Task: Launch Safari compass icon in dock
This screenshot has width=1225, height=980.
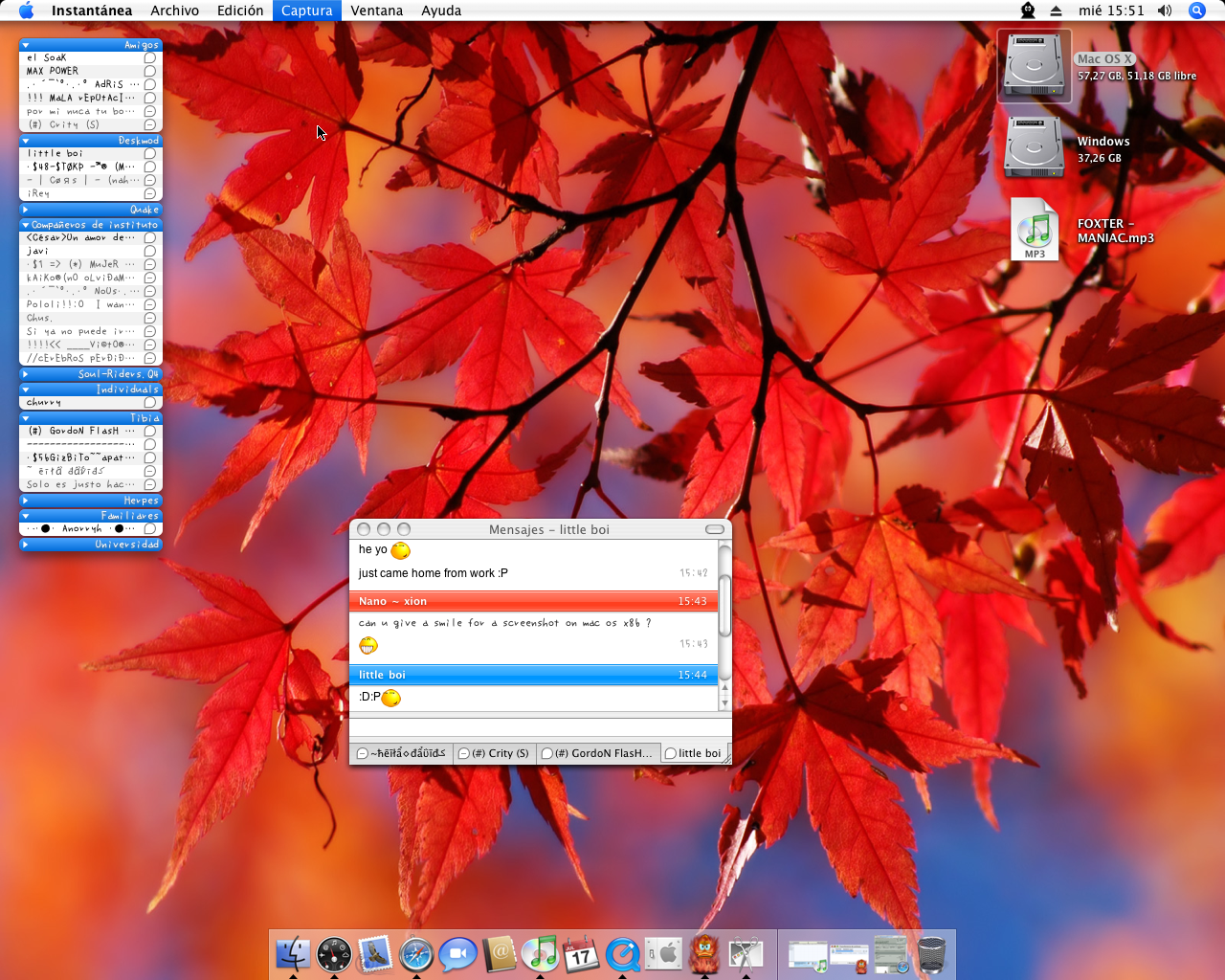Action: pyautogui.click(x=416, y=954)
